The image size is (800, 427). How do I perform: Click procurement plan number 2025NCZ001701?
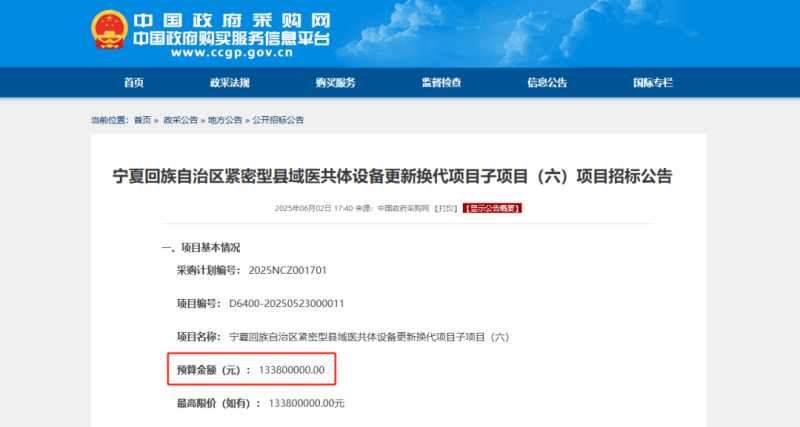click(x=288, y=270)
